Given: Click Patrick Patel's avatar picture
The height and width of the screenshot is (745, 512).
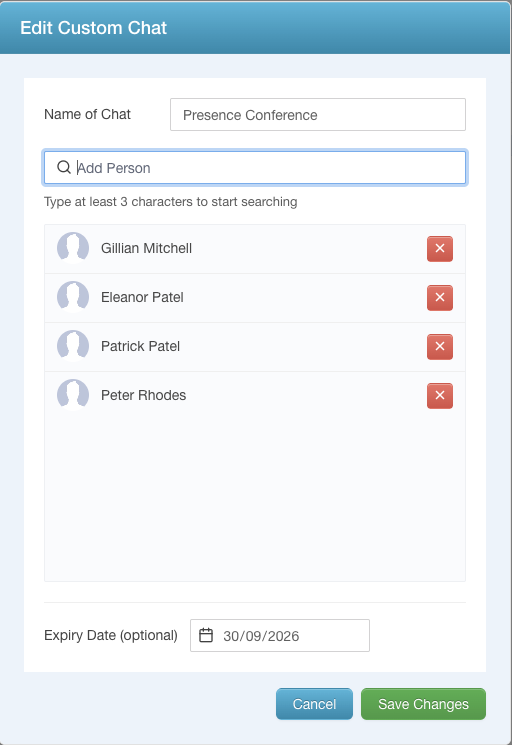Looking at the screenshot, I should coord(73,346).
